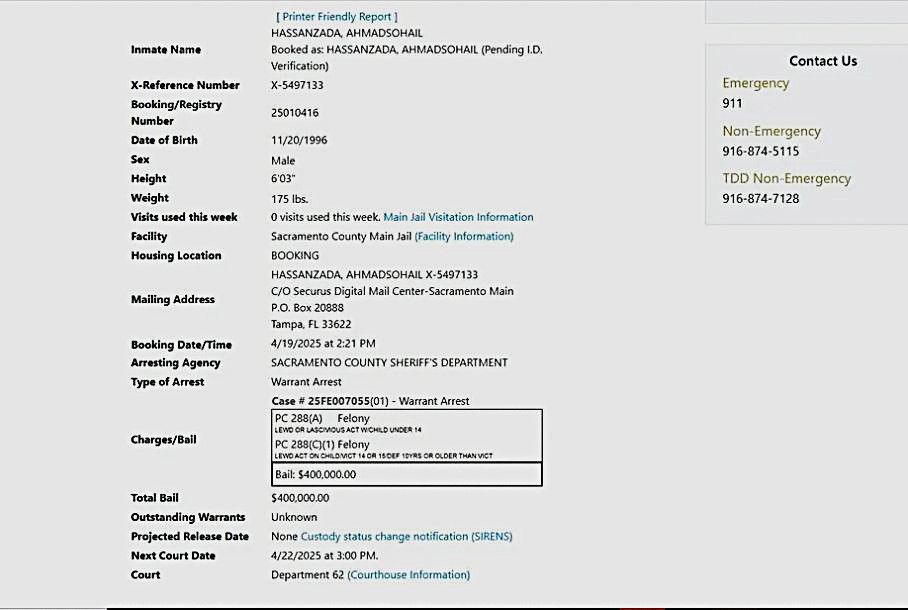The height and width of the screenshot is (610, 908).
Task: Click the Case # 25FE007055 heading
Action: pyautogui.click(x=370, y=401)
